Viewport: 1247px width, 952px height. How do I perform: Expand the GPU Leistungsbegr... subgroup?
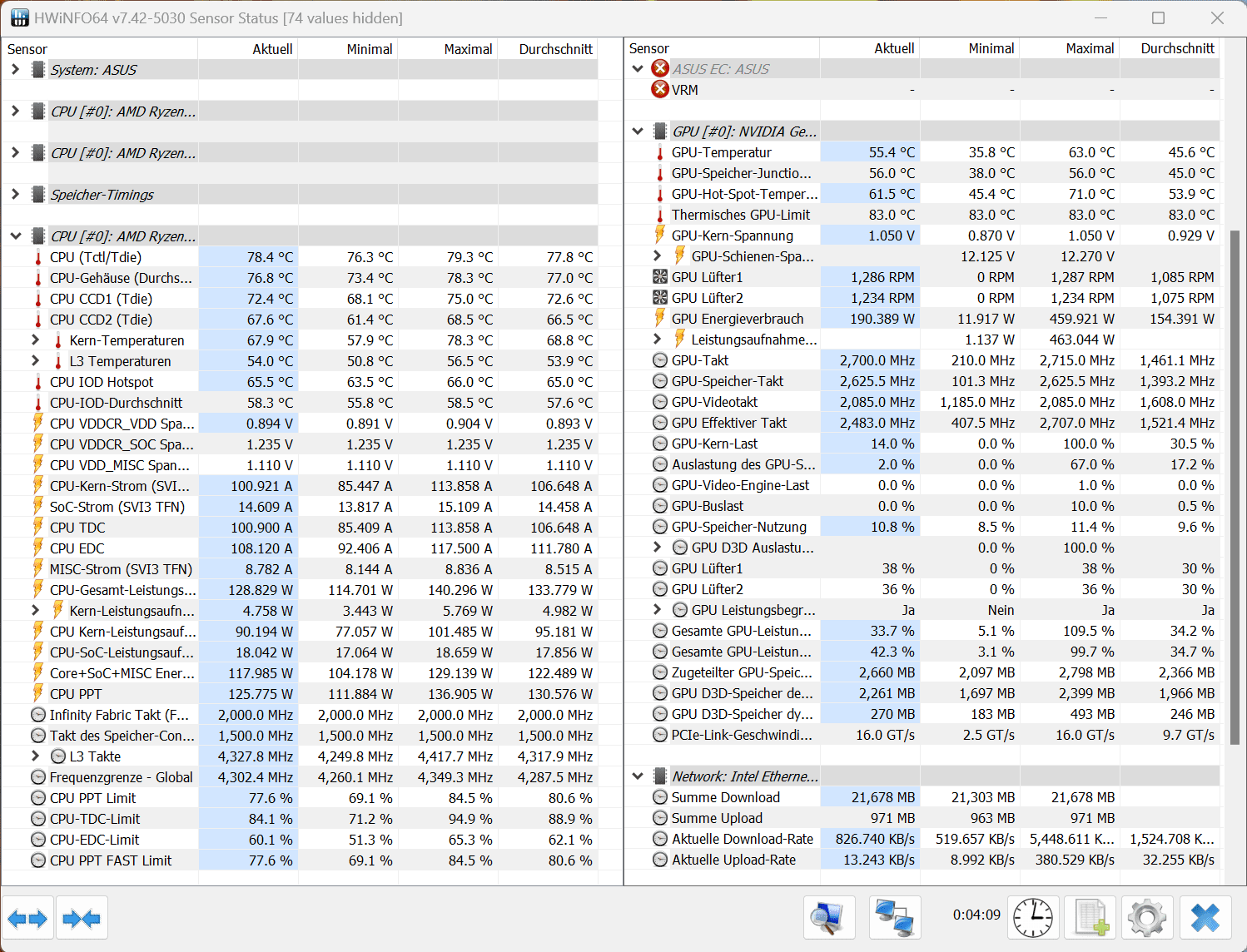pyautogui.click(x=657, y=609)
